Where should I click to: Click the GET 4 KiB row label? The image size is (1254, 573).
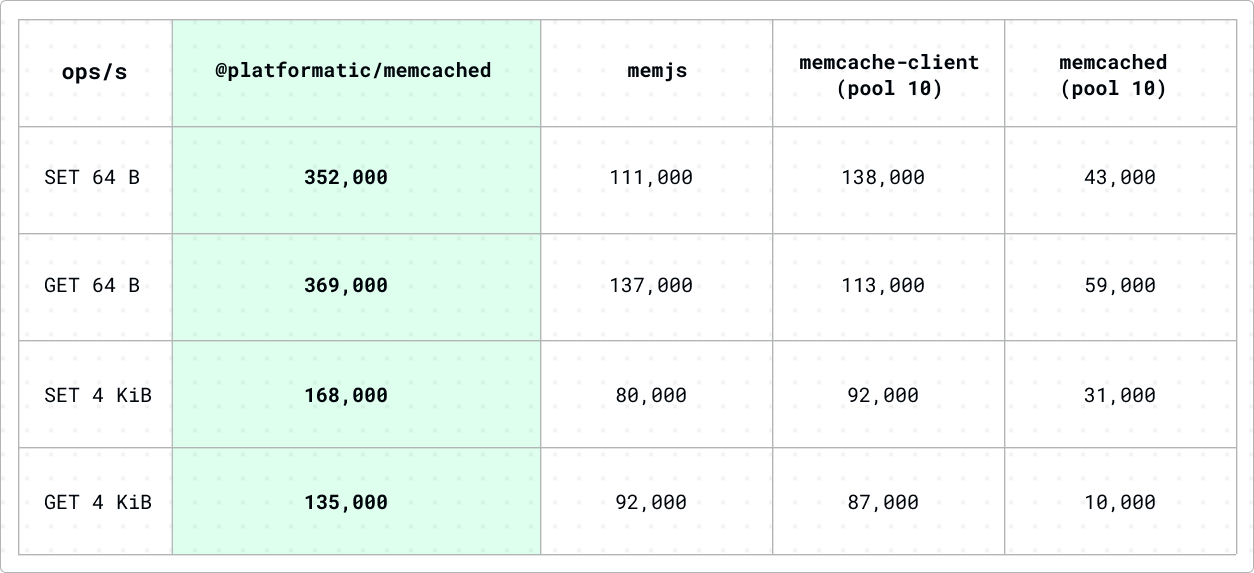tap(95, 502)
